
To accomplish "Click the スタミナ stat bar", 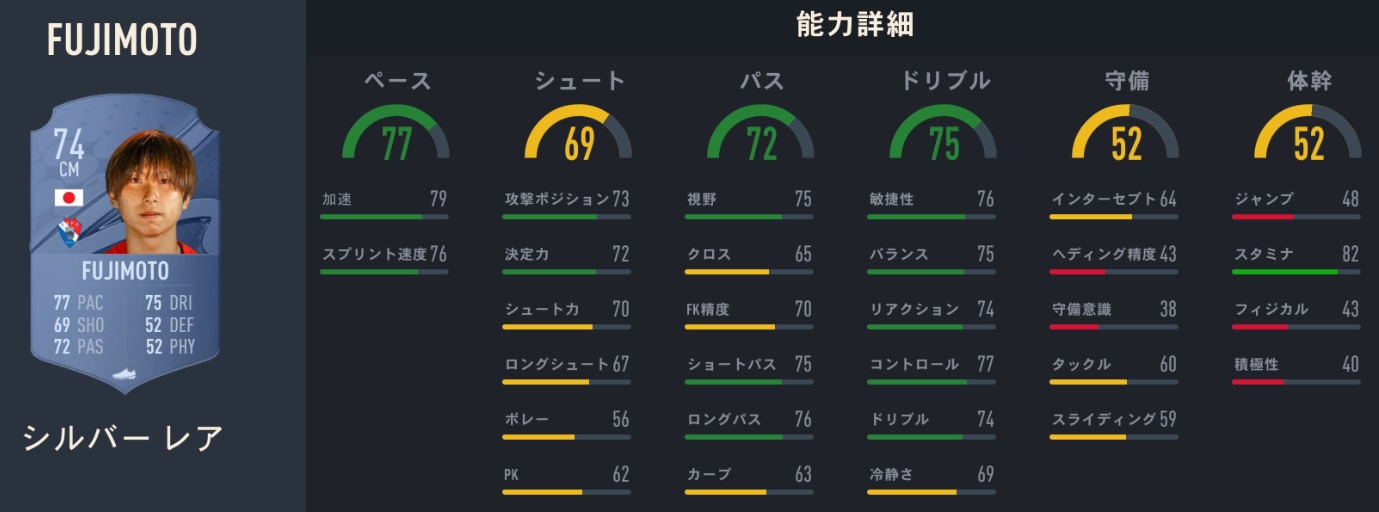I will (x=1296, y=271).
